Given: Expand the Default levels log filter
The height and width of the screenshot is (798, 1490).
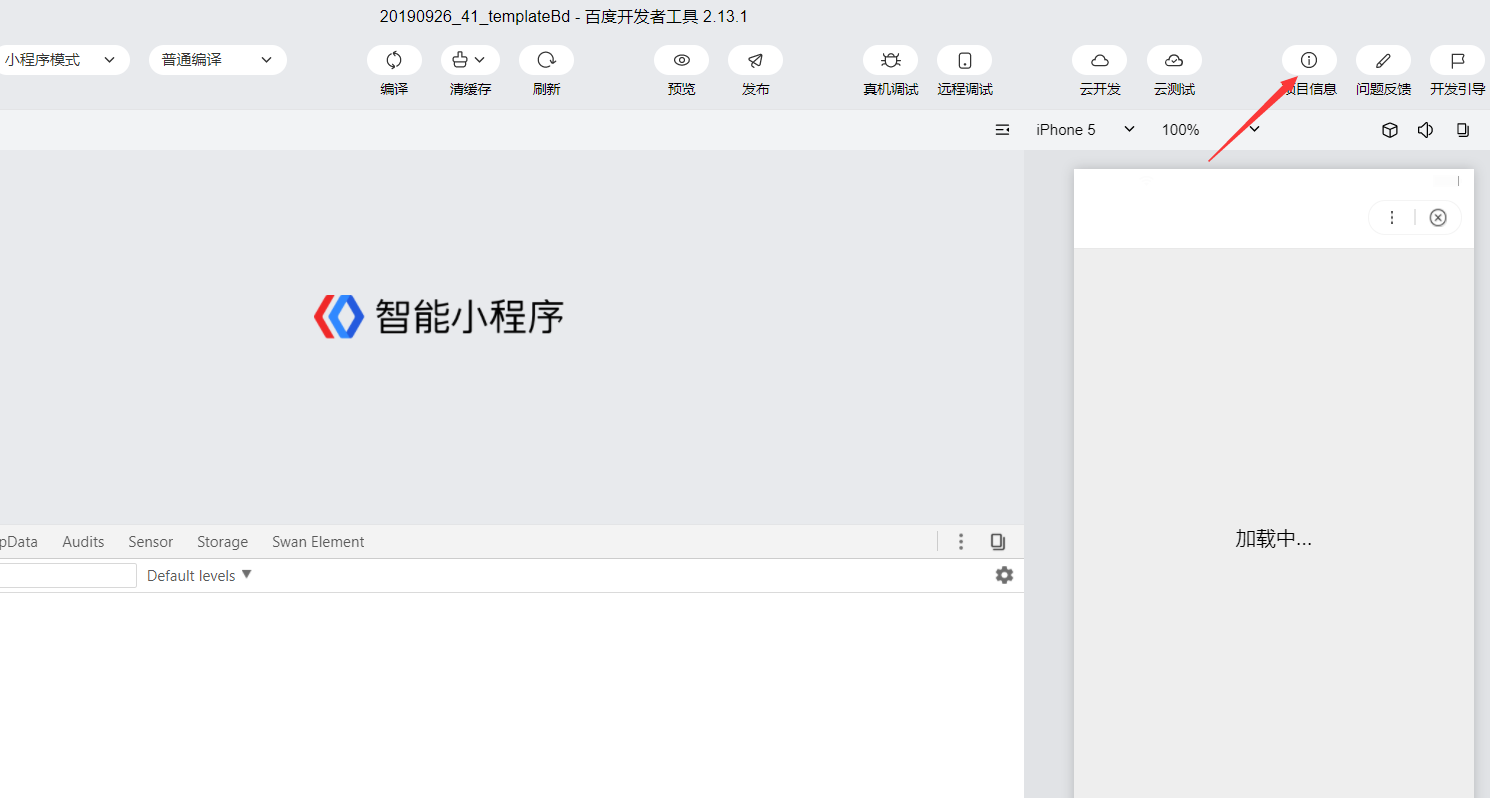Looking at the screenshot, I should (x=199, y=575).
